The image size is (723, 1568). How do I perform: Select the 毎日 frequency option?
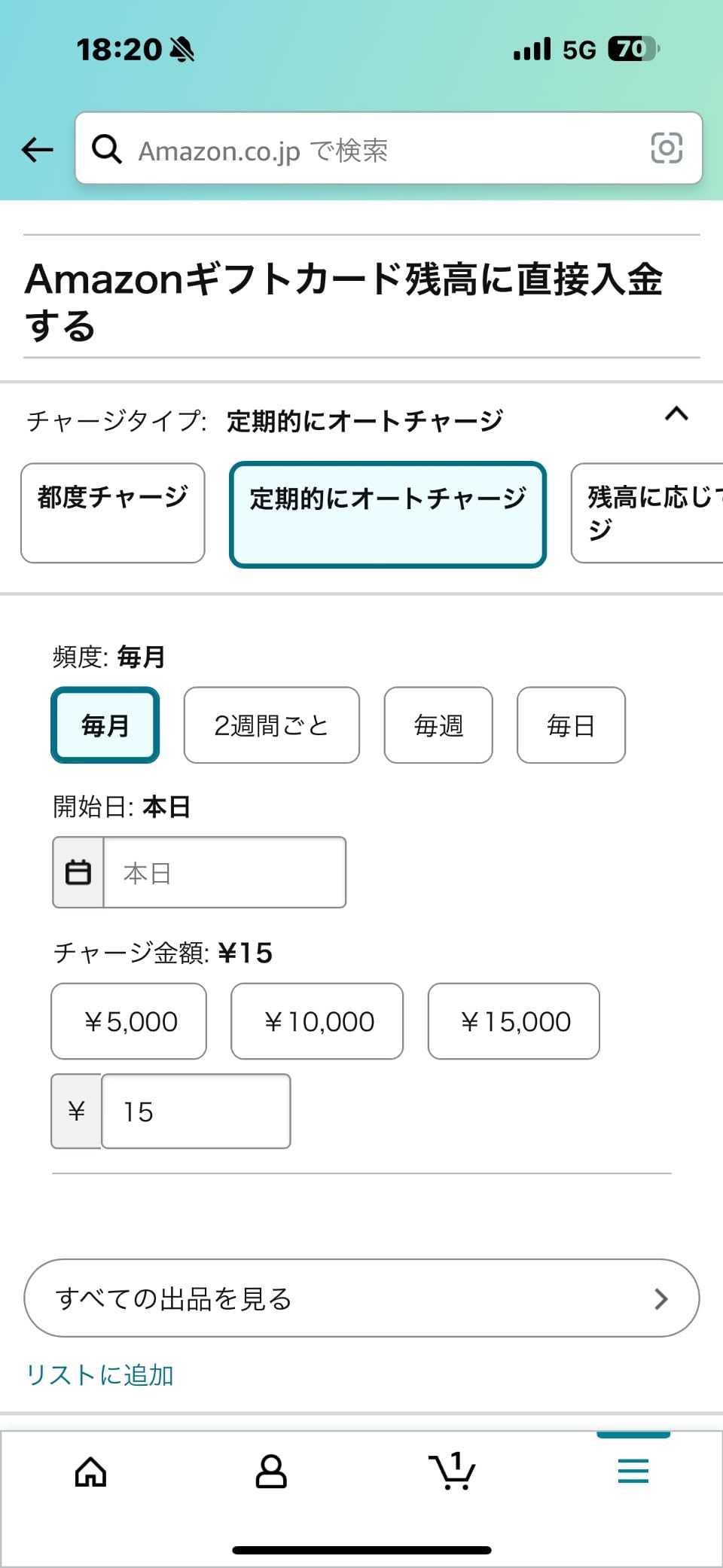pos(570,725)
